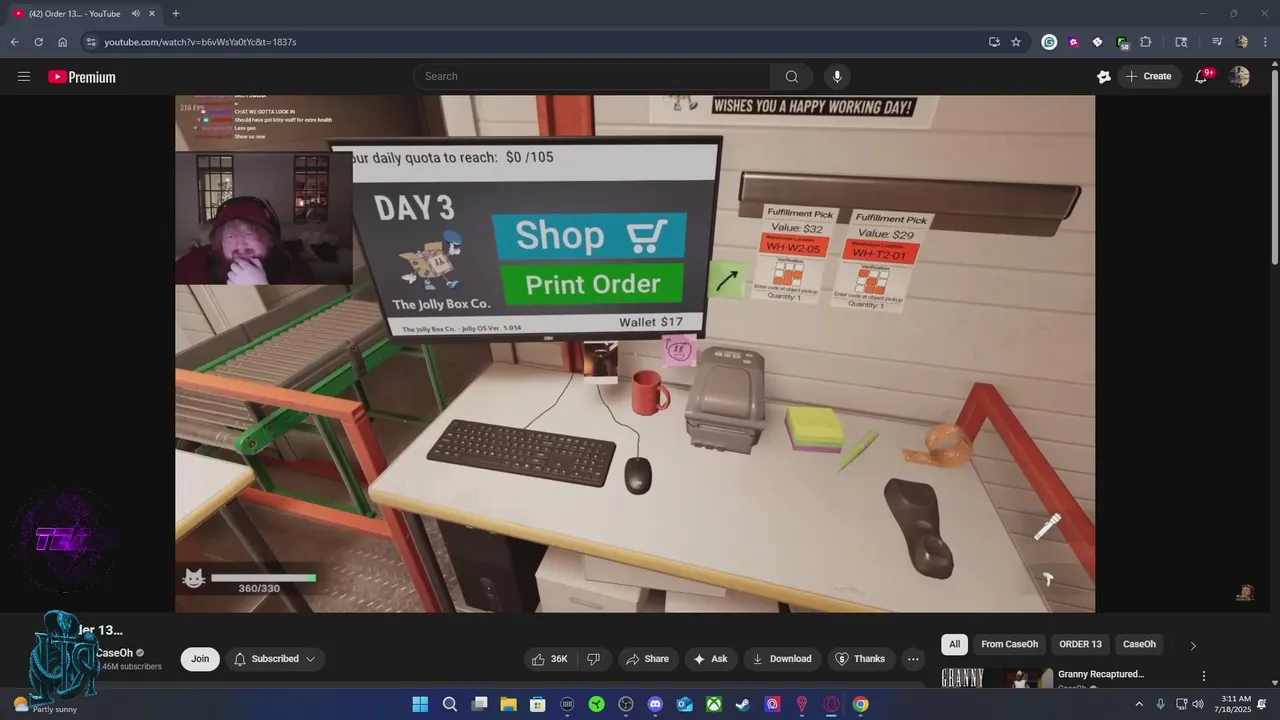
Task: Show hidden system tray icons
Action: [x=1138, y=704]
